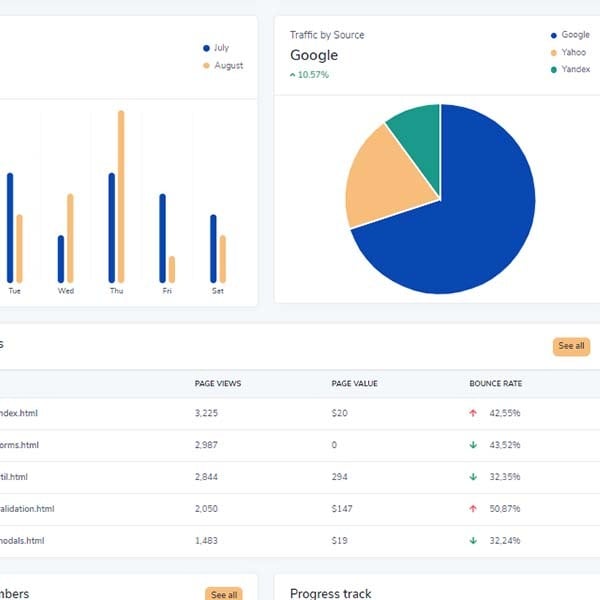Toggle the Yandex legend item in pie chart
The image size is (600, 600).
[x=570, y=69]
